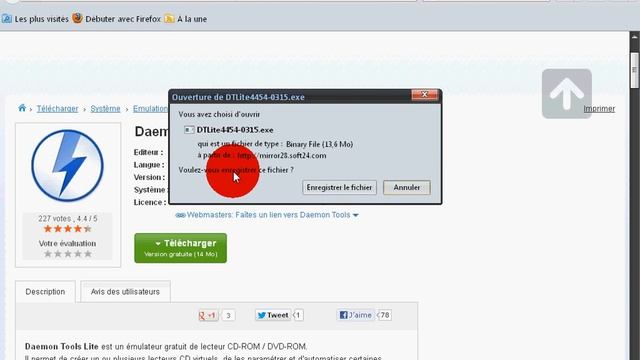
Task: Open the Télécharger breadcrumb link
Action: click(57, 109)
